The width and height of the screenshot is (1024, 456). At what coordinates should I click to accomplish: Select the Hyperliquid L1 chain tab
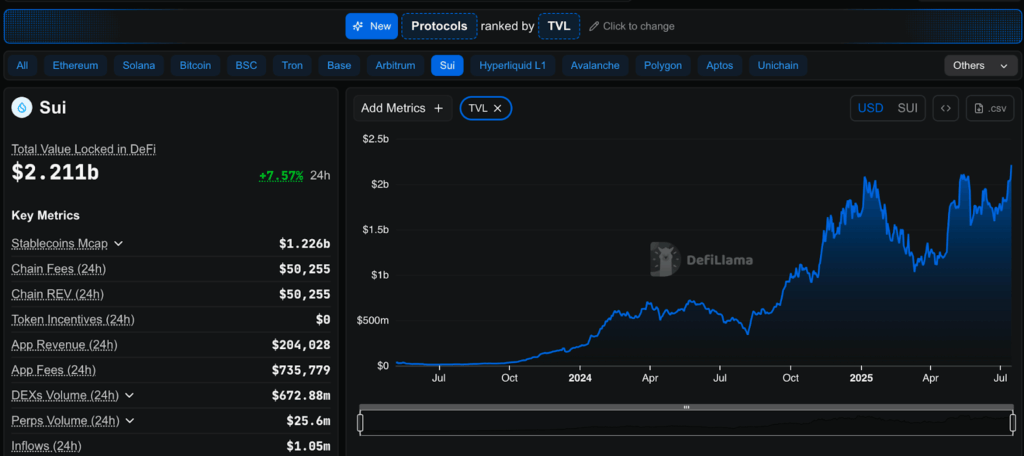click(513, 65)
